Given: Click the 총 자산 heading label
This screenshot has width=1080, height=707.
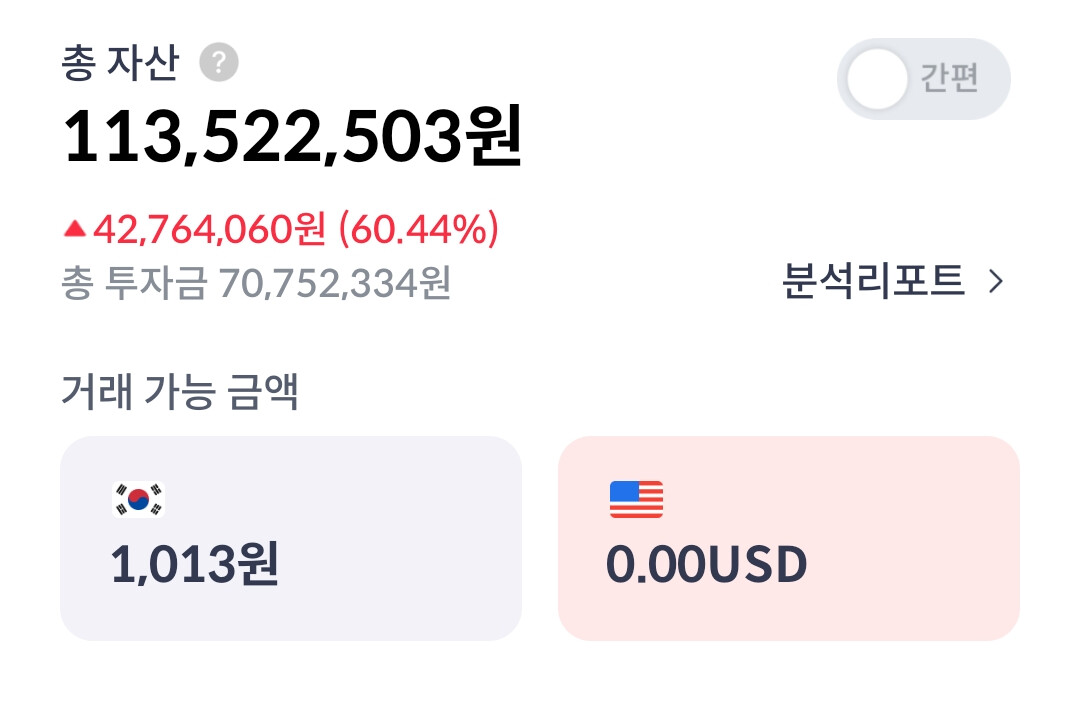Looking at the screenshot, I should pos(121,63).
